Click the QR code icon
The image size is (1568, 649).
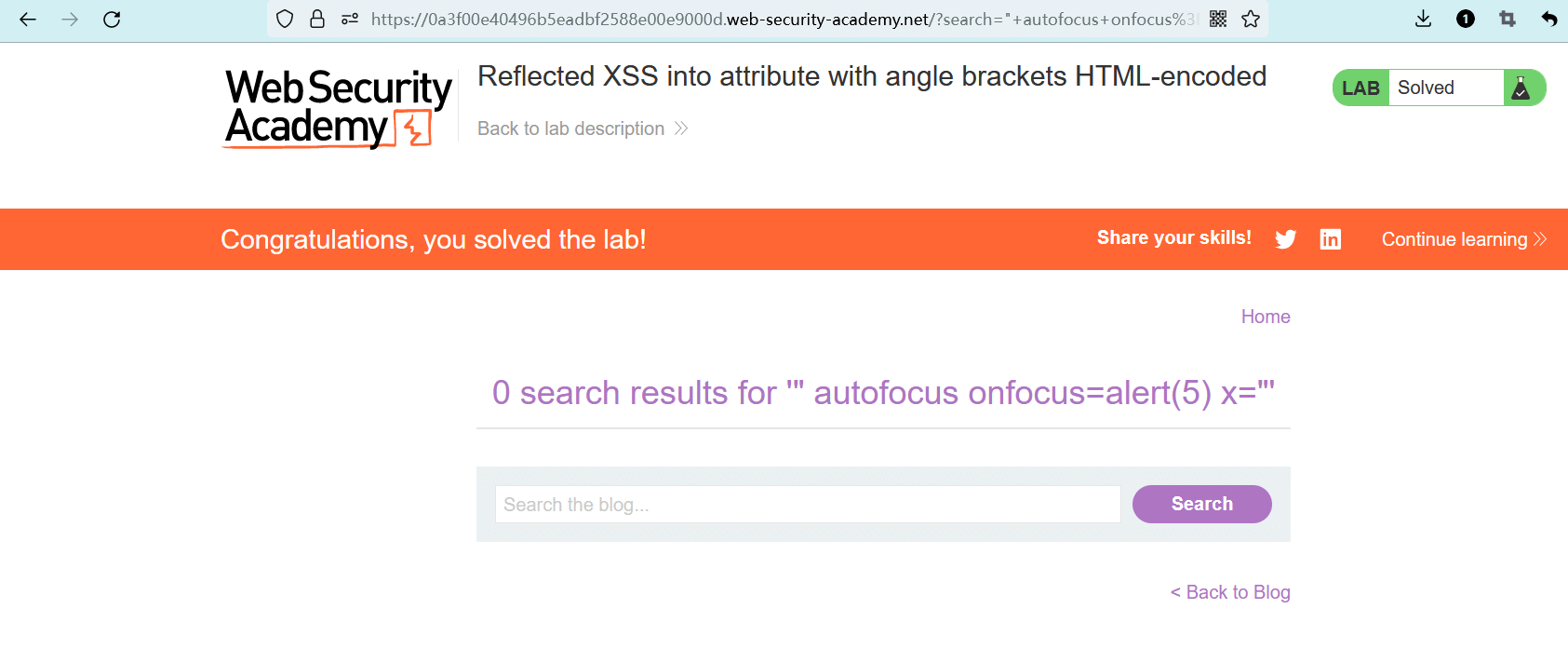1218,19
